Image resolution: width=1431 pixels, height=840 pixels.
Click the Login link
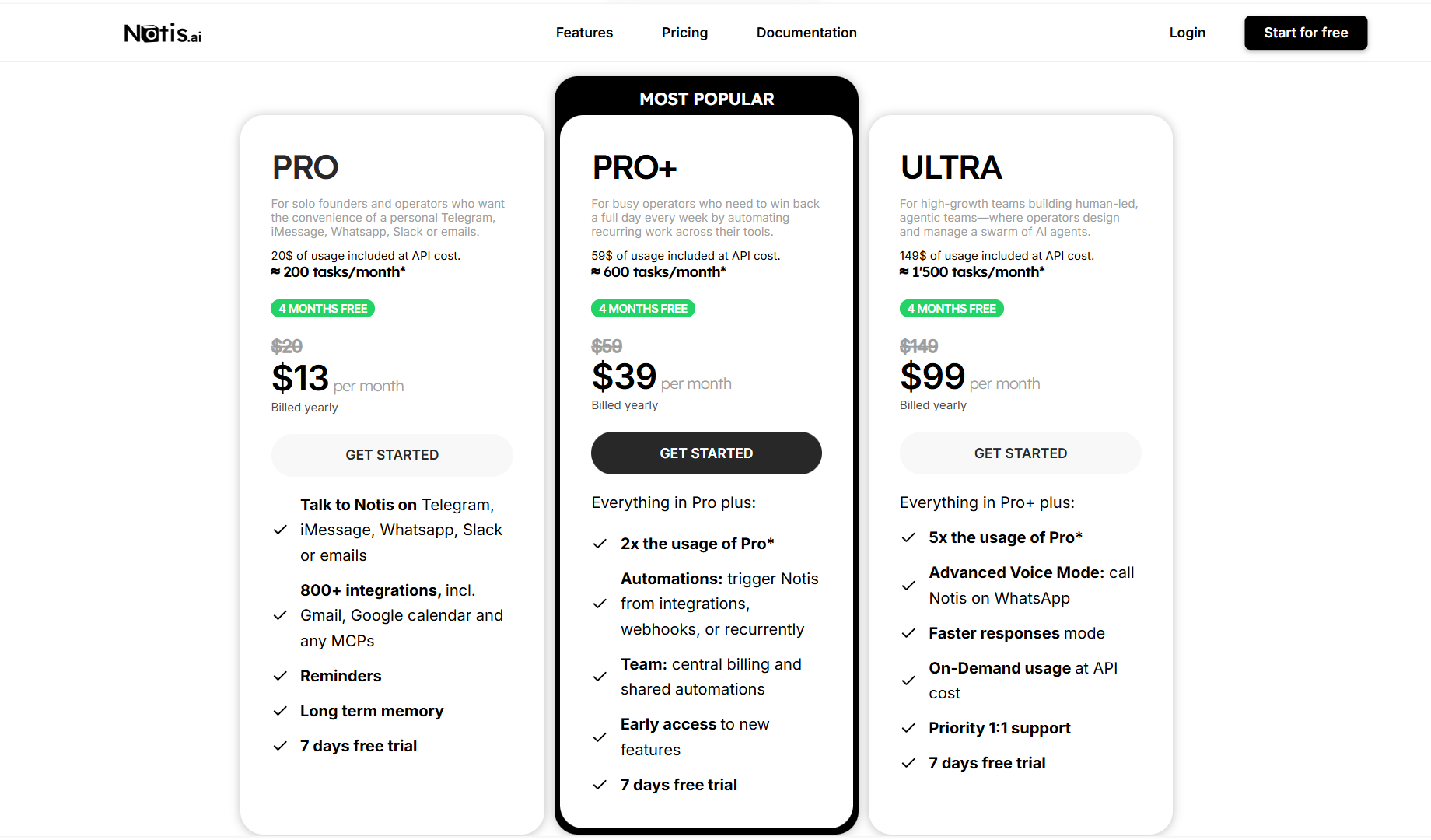click(x=1187, y=33)
